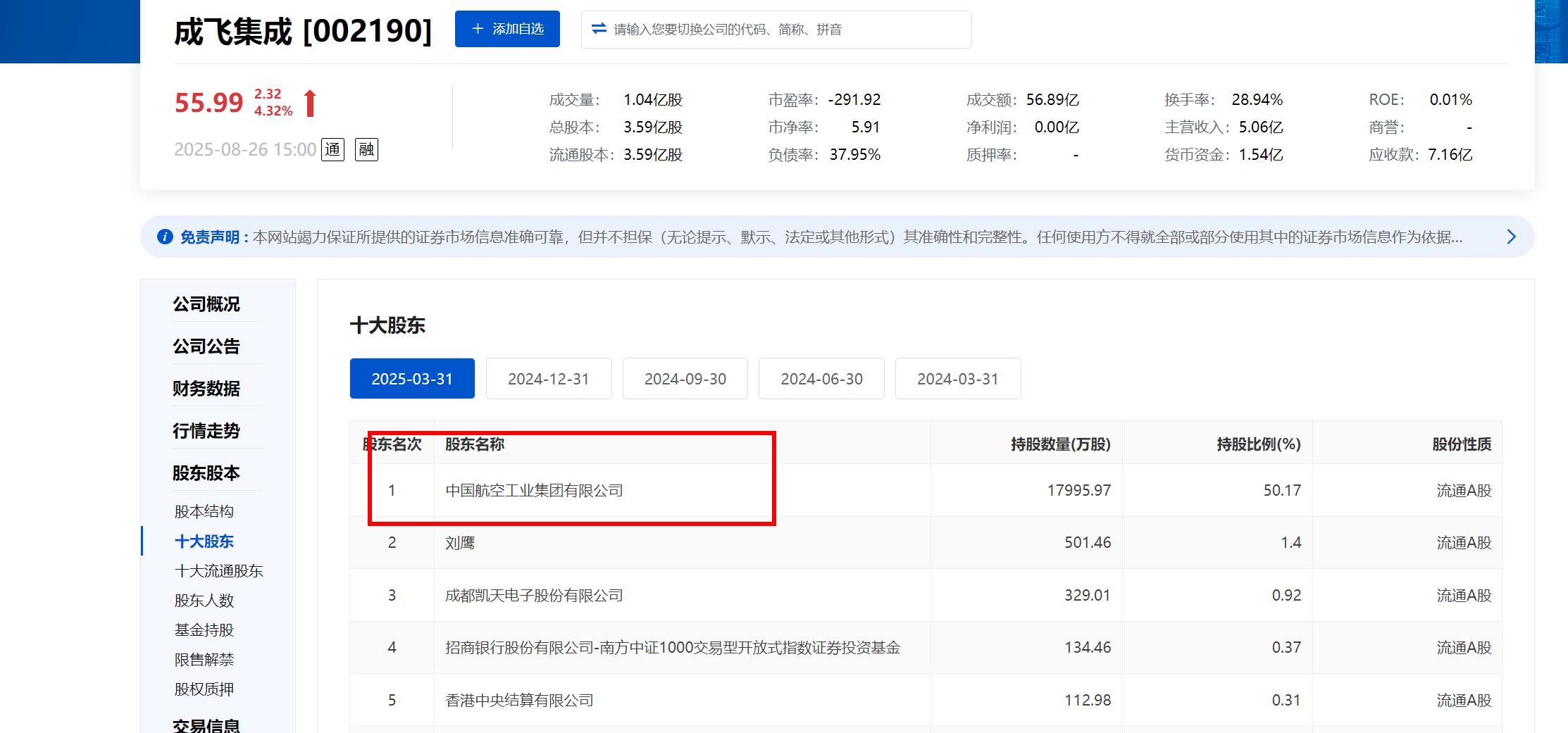This screenshot has width=1568, height=733.
Task: Click the 4.32% change value
Action: pyautogui.click(x=273, y=111)
